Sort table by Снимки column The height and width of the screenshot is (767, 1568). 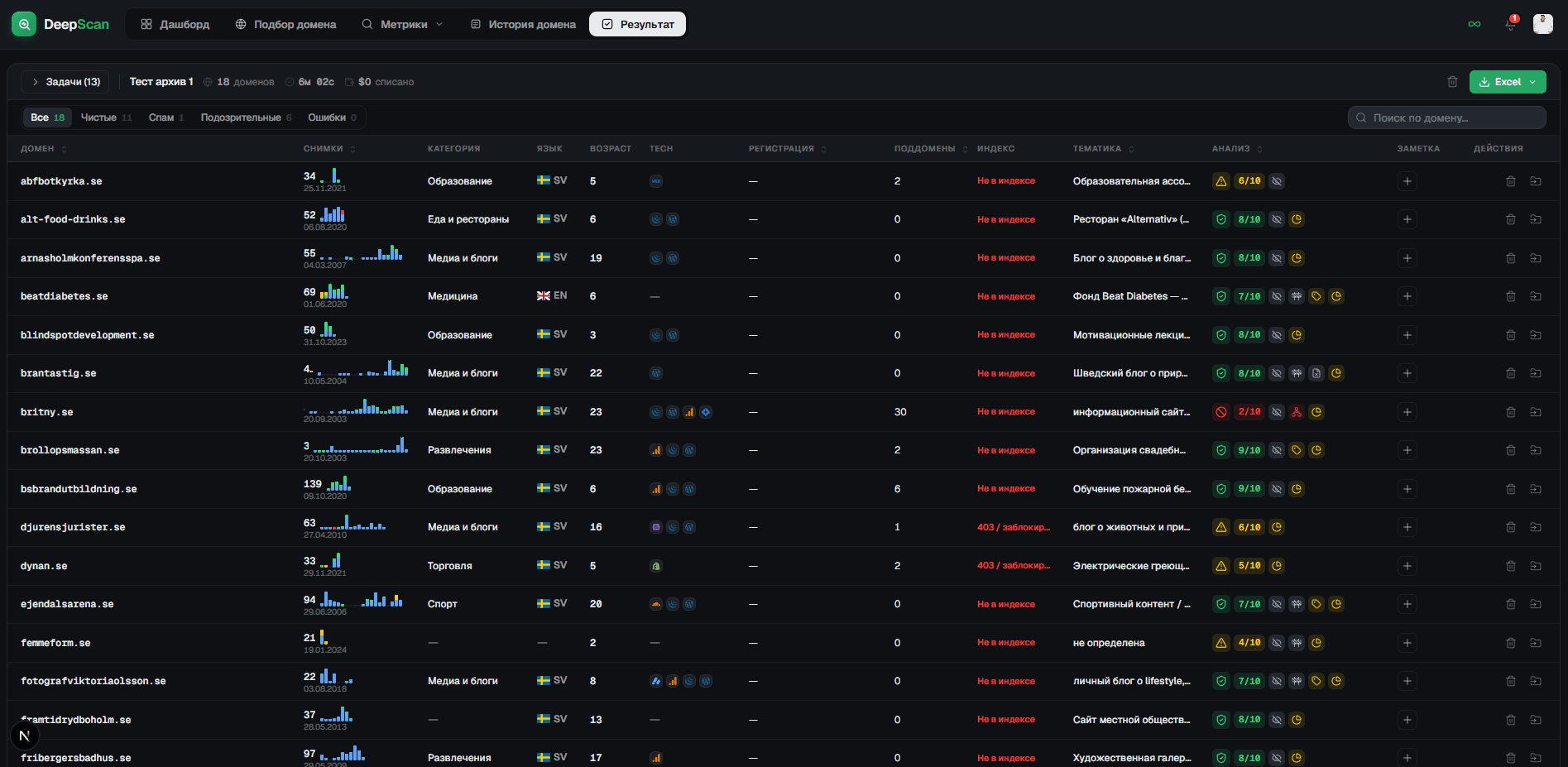[x=329, y=149]
